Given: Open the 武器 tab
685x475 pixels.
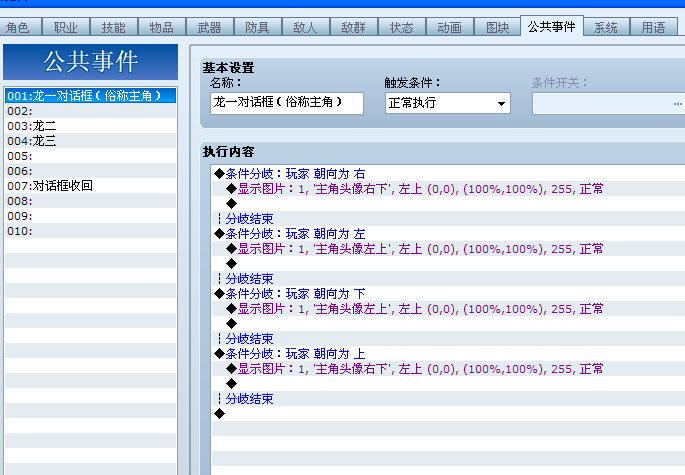Looking at the screenshot, I should (210, 28).
